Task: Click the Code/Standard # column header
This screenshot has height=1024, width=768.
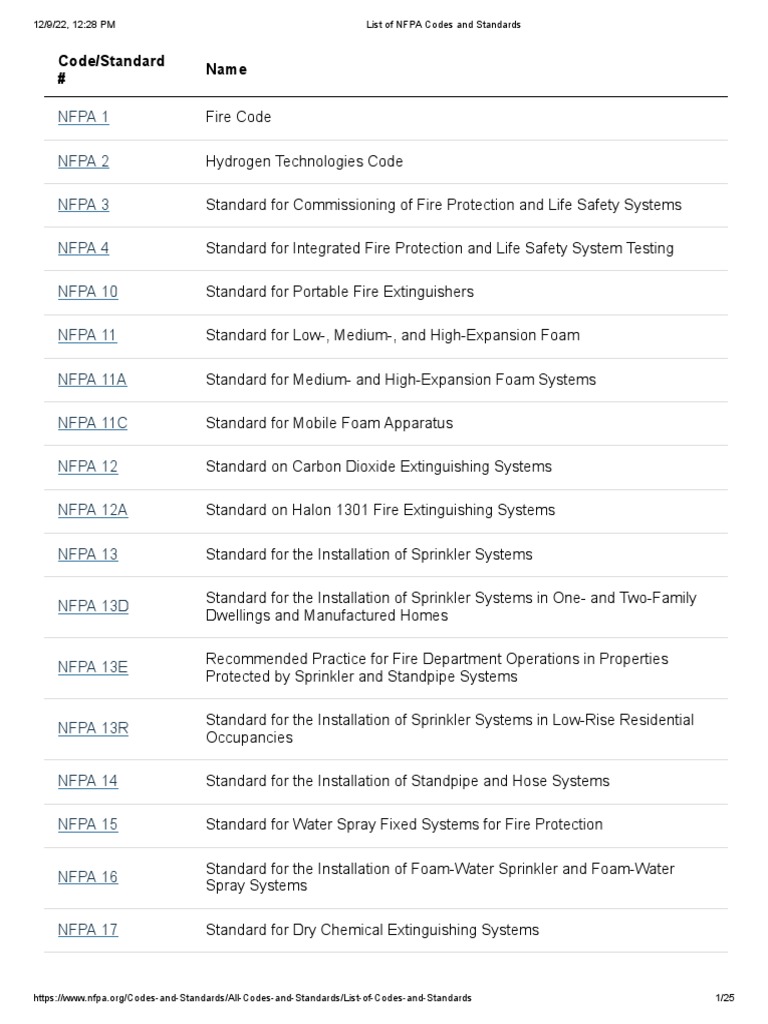Action: 111,69
